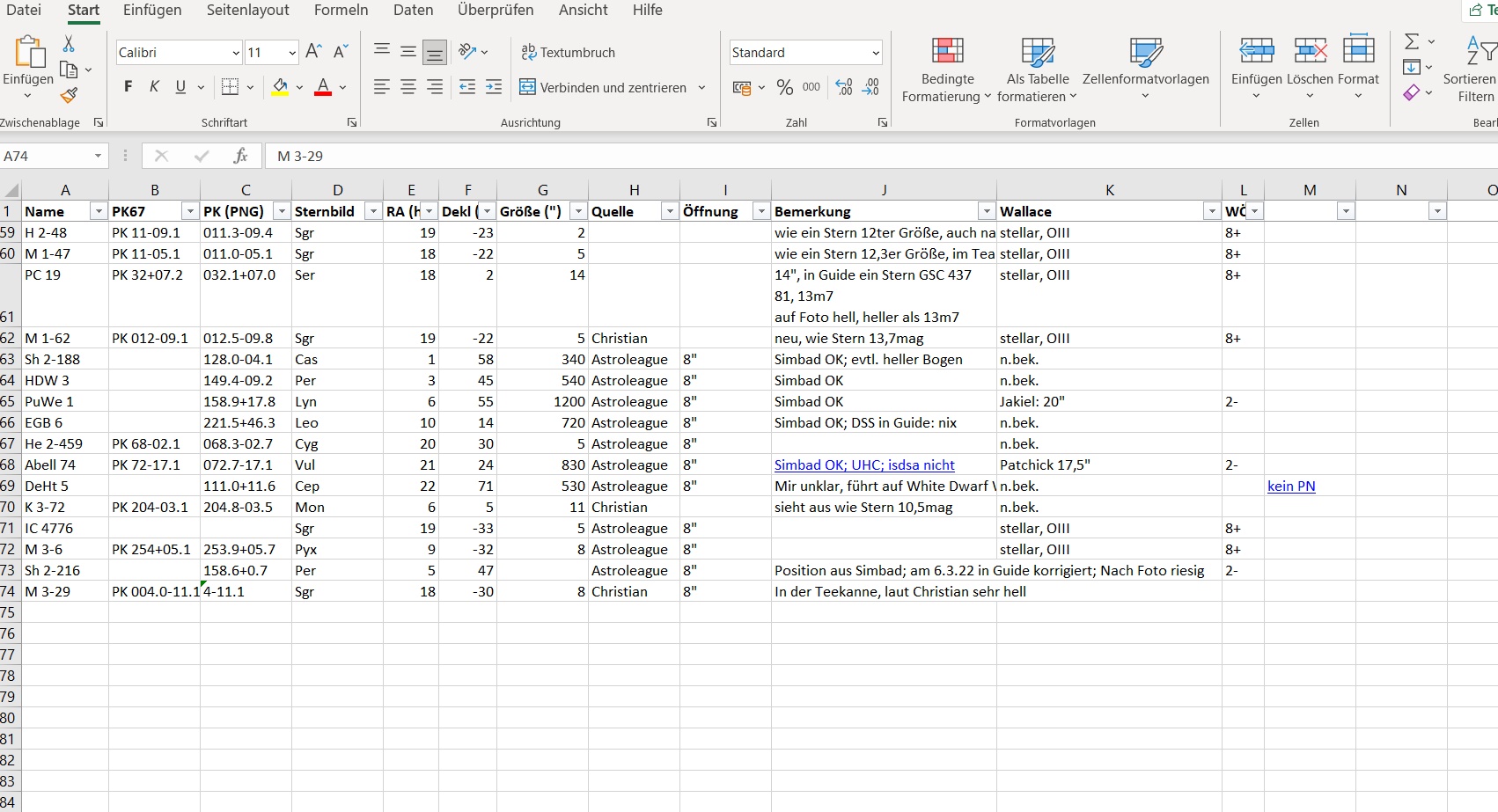Apply percent style icon
The height and width of the screenshot is (812, 1498).
pos(785,87)
